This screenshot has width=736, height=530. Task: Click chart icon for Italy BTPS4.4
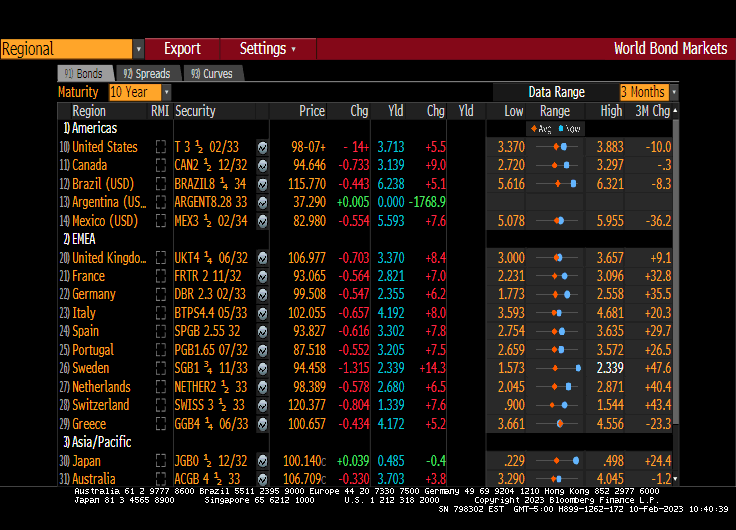pos(262,313)
